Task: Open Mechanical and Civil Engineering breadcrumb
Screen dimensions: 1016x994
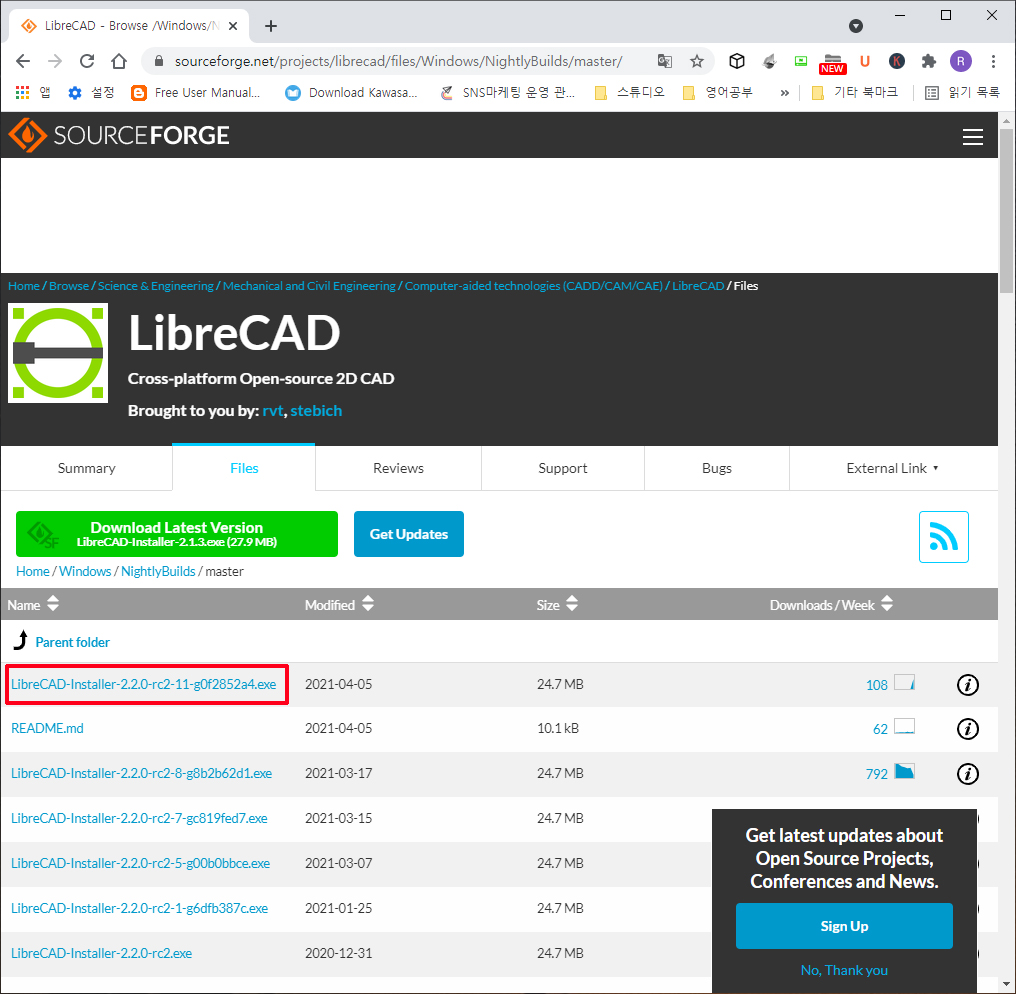Action: (x=309, y=286)
